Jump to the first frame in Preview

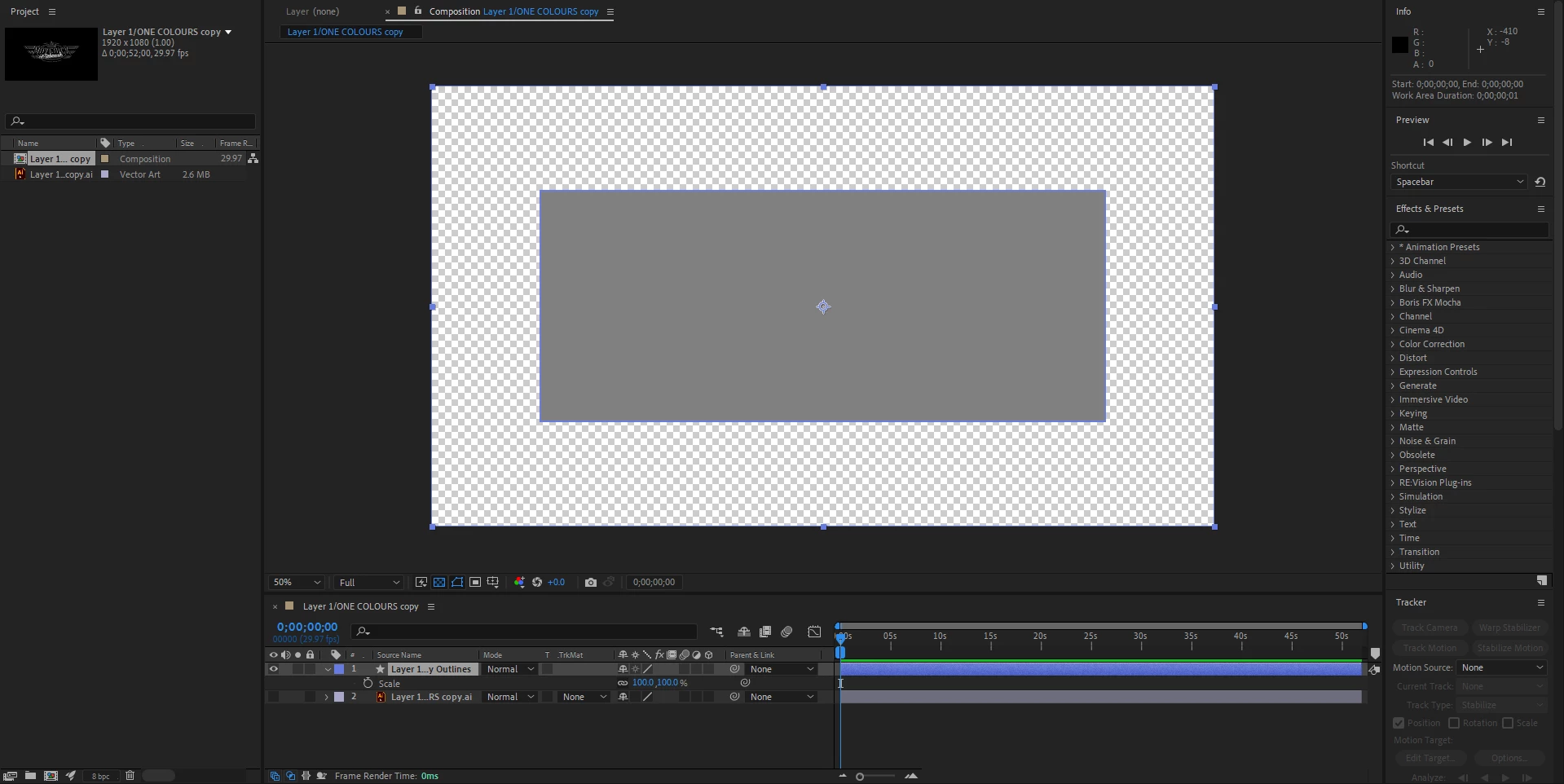(x=1428, y=142)
